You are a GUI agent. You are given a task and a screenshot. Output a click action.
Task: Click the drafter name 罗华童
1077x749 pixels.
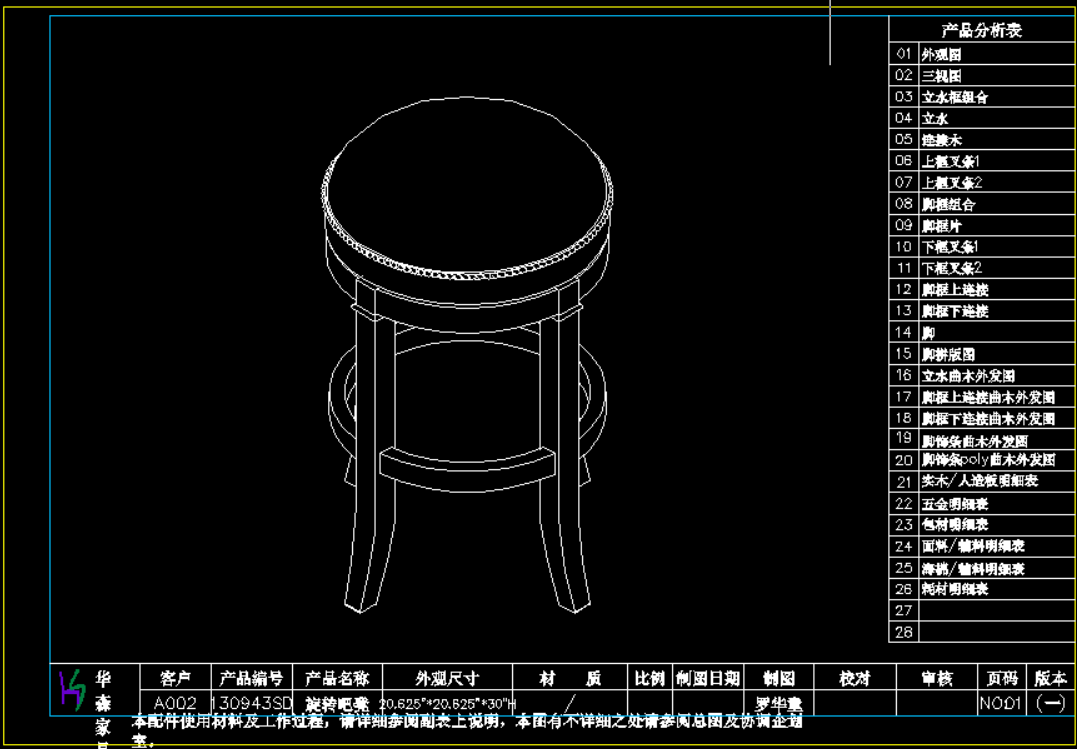(778, 704)
